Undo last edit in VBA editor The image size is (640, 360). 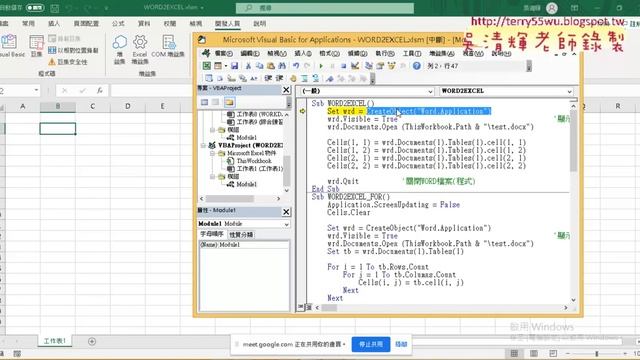296,66
